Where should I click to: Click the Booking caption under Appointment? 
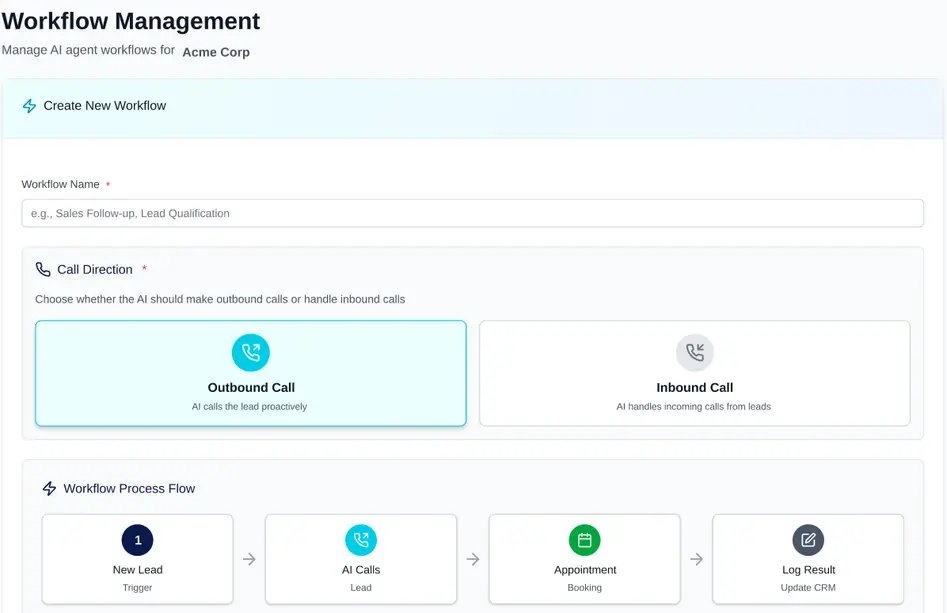[585, 588]
